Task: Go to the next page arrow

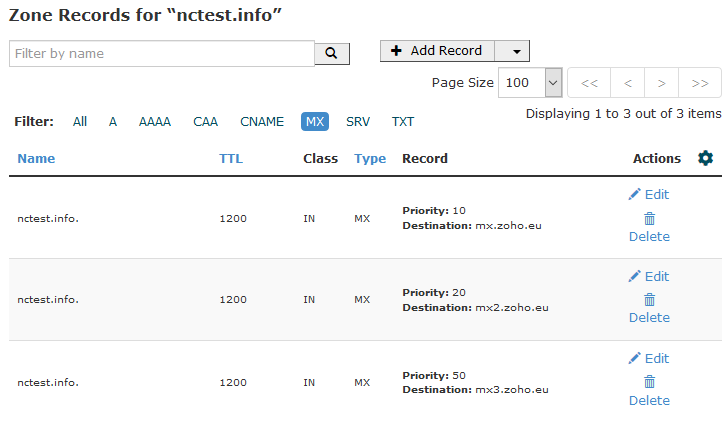Action: pos(662,83)
